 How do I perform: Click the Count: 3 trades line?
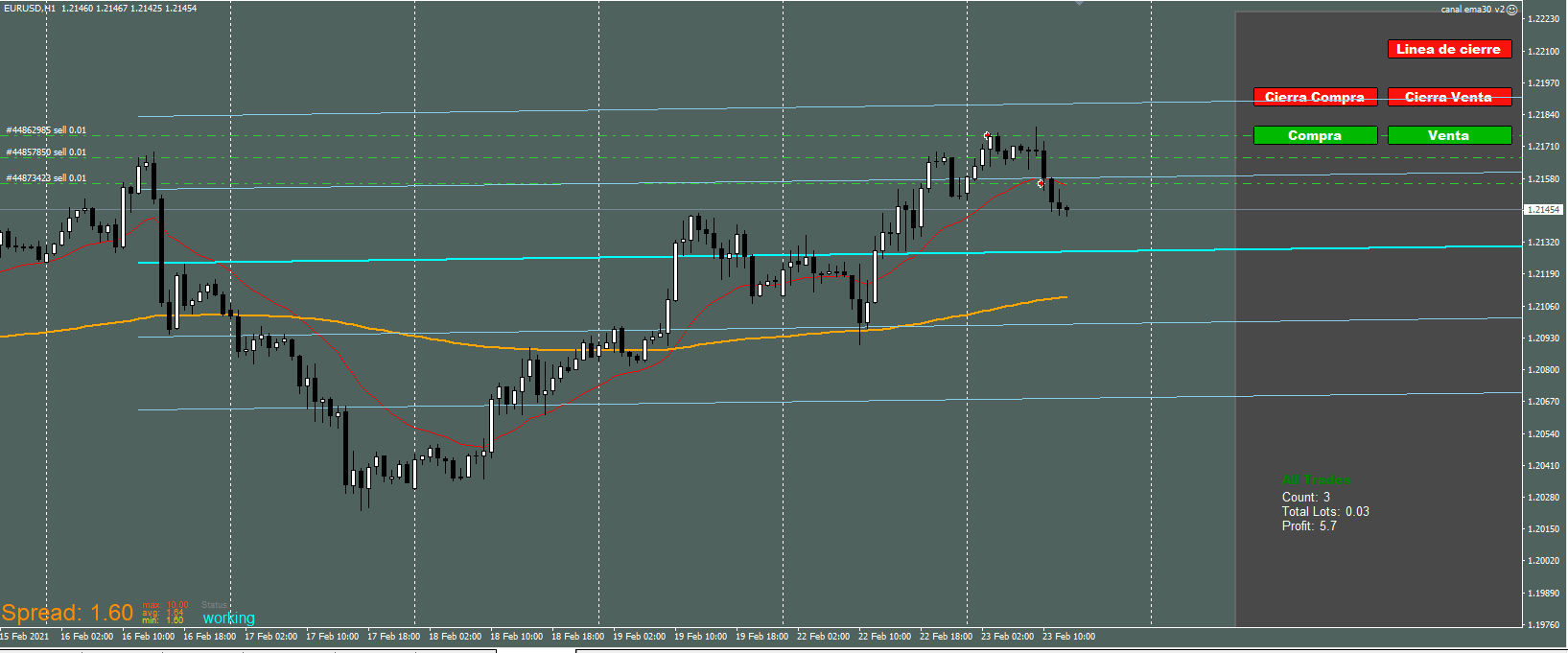[x=1306, y=497]
